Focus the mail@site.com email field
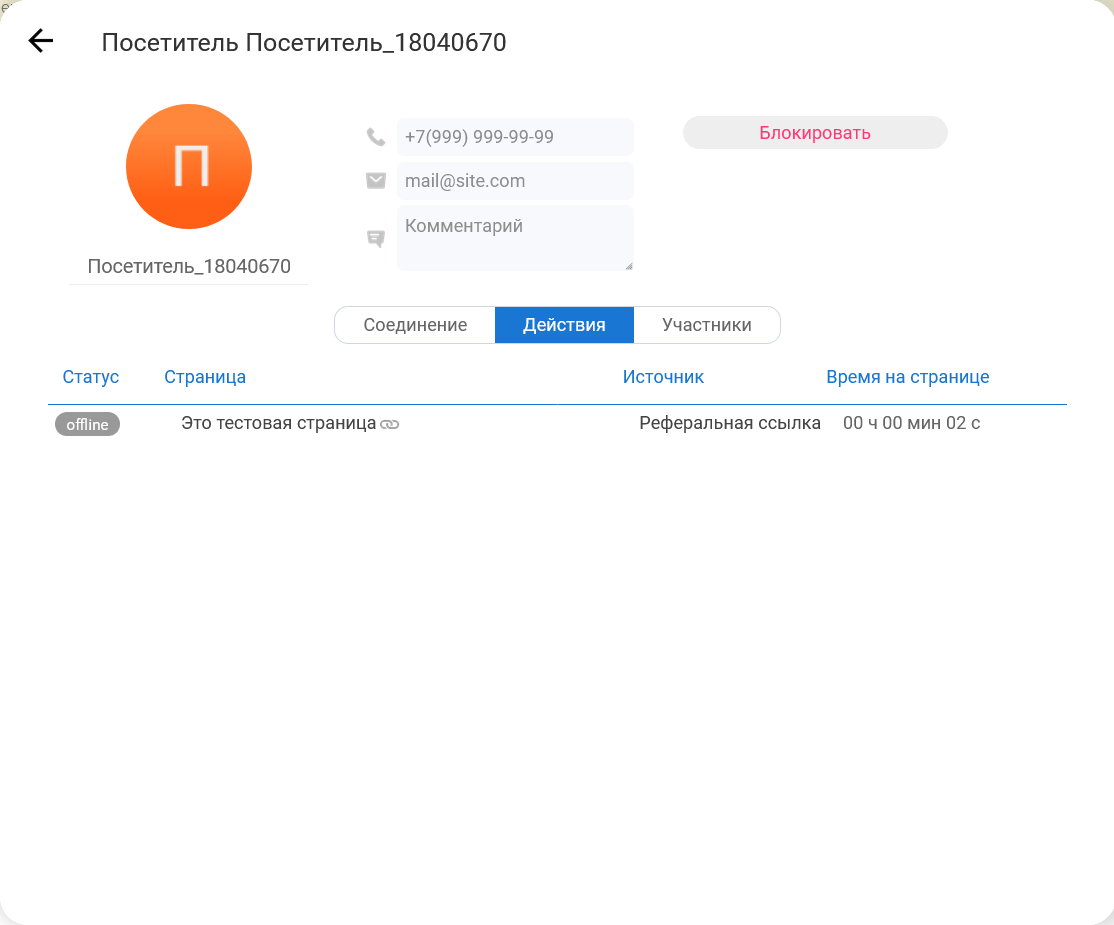Screen dimensions: 1114x925 click(515, 181)
